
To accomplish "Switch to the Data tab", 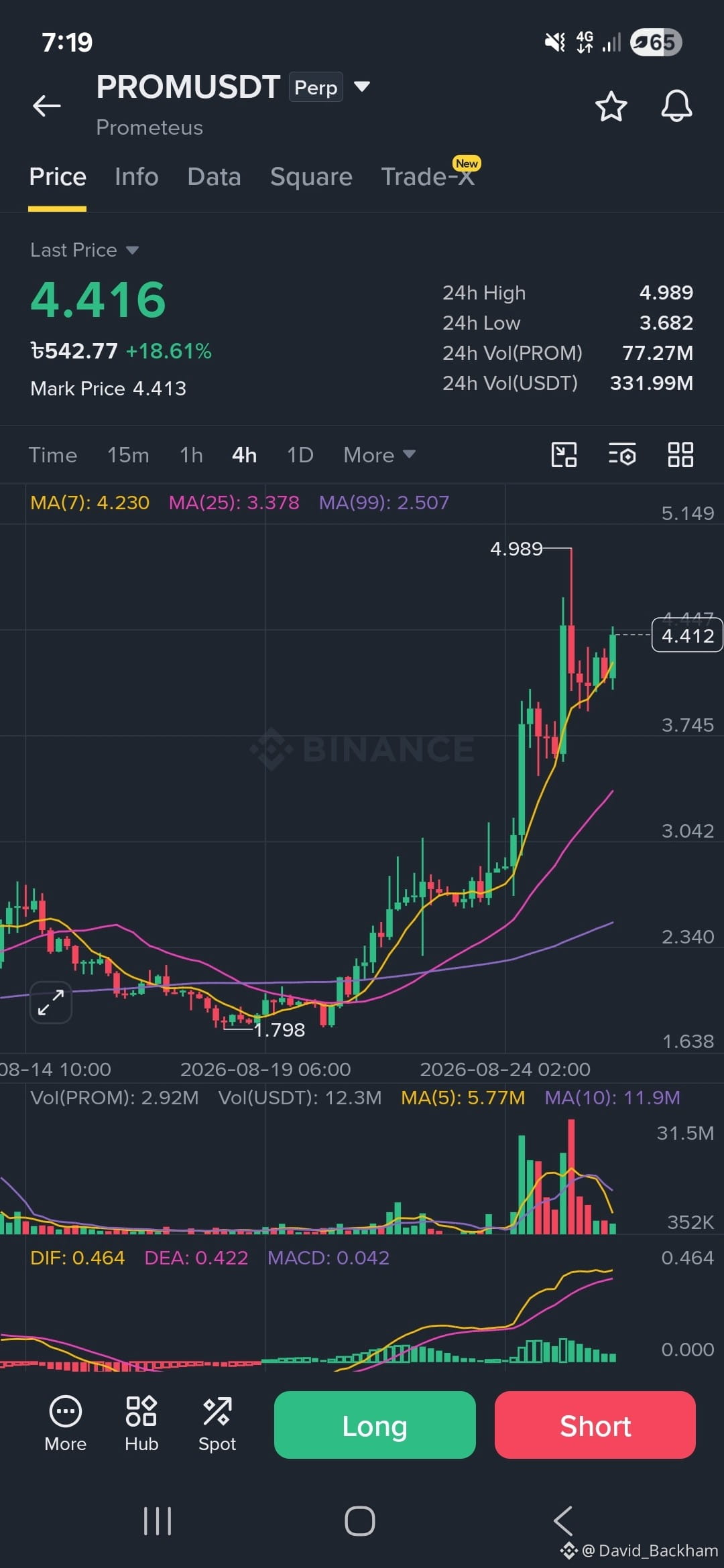I will 214,177.
